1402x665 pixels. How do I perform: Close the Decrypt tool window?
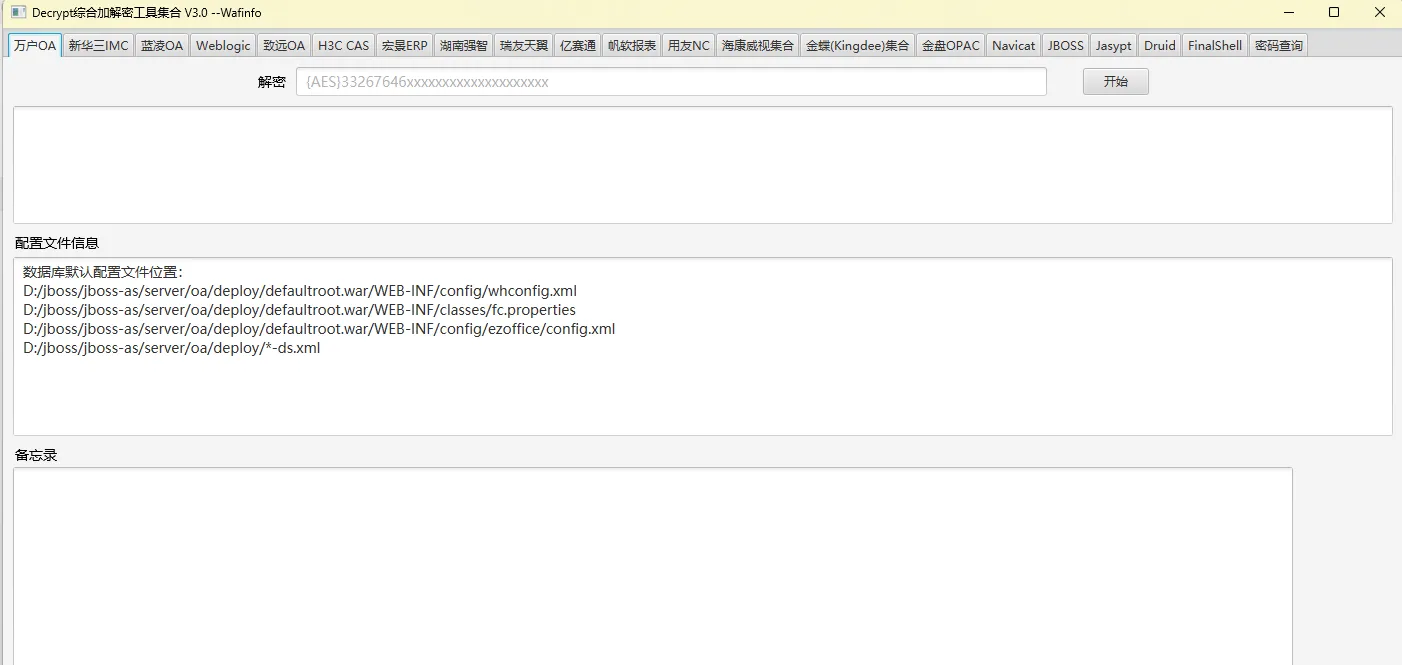[x=1379, y=12]
